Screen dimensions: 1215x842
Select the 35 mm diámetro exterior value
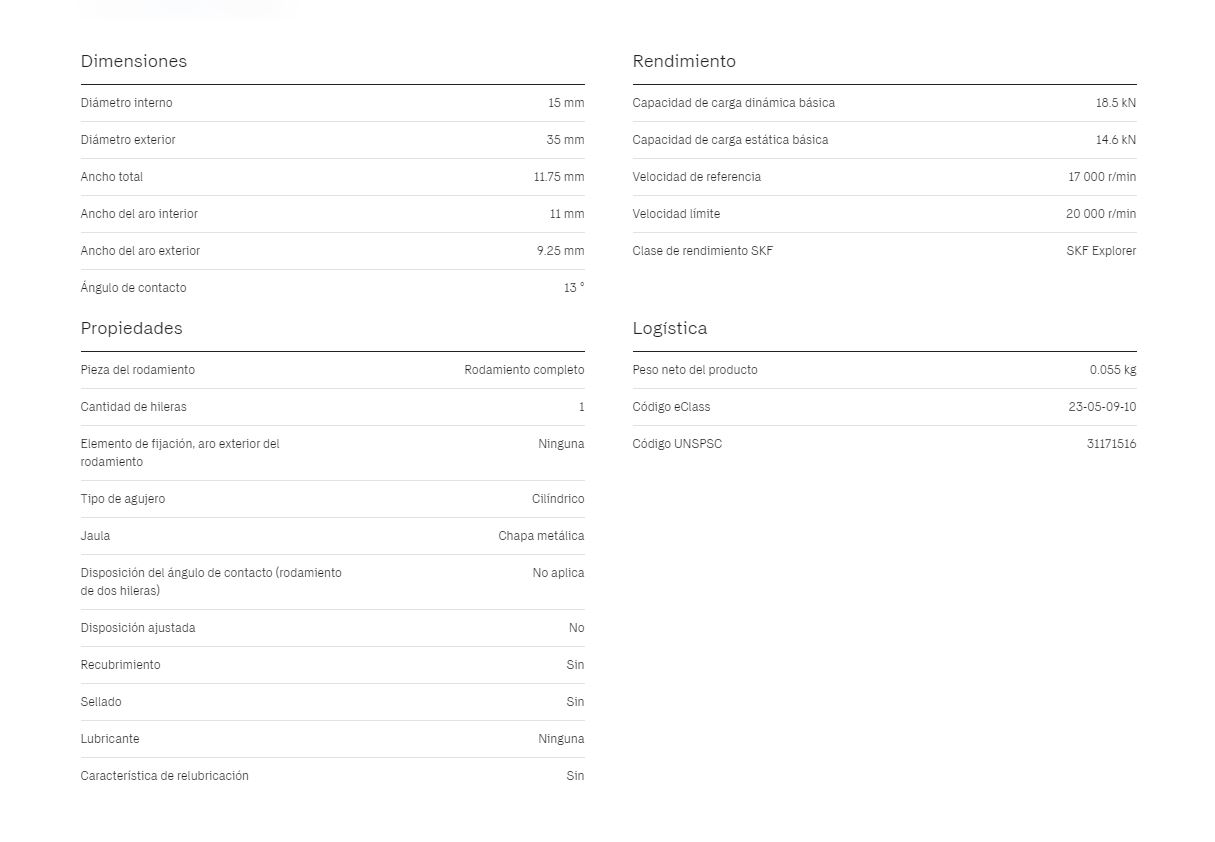point(565,140)
